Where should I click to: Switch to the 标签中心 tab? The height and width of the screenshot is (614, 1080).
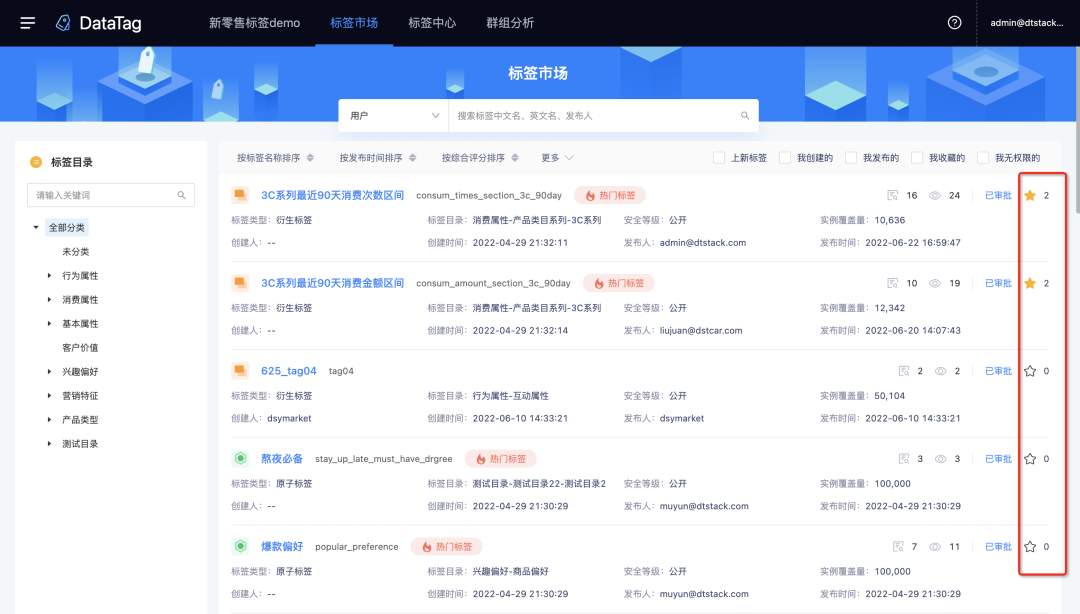432,23
